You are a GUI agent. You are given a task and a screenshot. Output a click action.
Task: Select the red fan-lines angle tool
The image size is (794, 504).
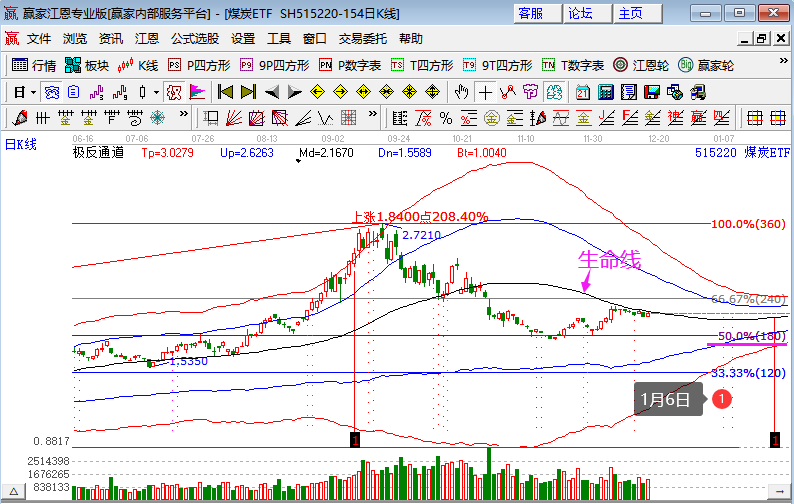[233, 118]
